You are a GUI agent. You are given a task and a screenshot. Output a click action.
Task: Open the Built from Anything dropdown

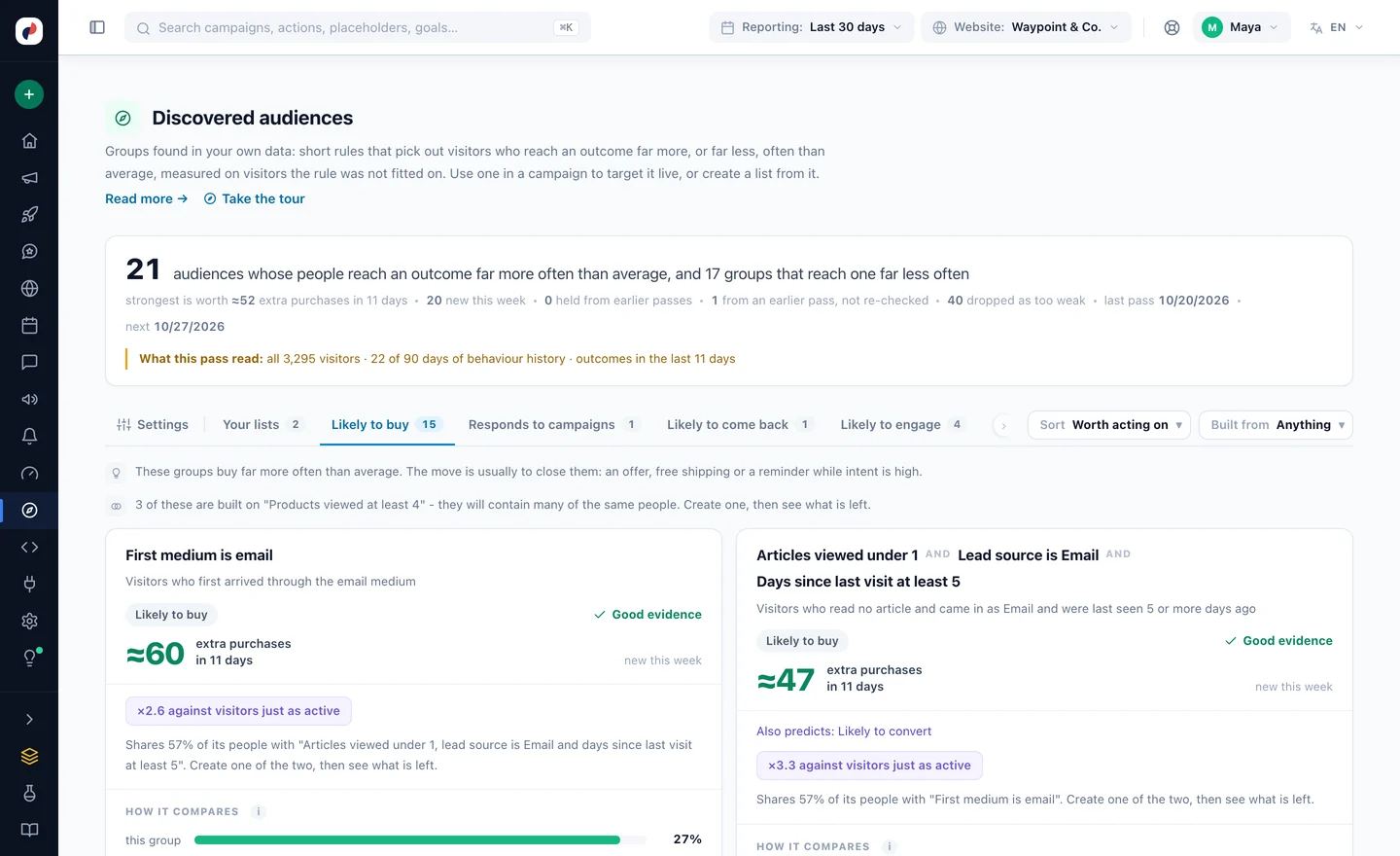[1276, 425]
